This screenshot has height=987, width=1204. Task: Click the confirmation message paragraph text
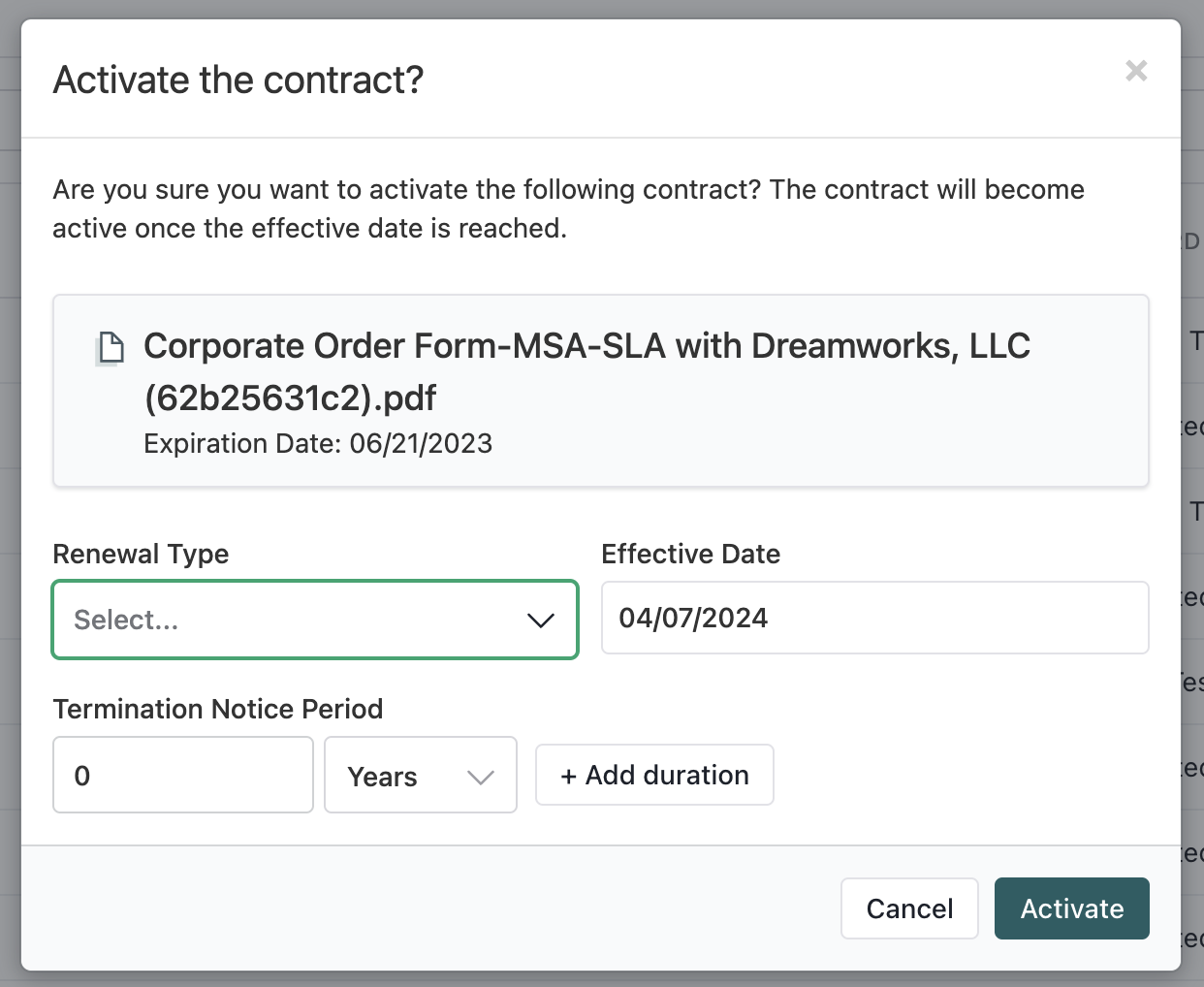[x=569, y=208]
